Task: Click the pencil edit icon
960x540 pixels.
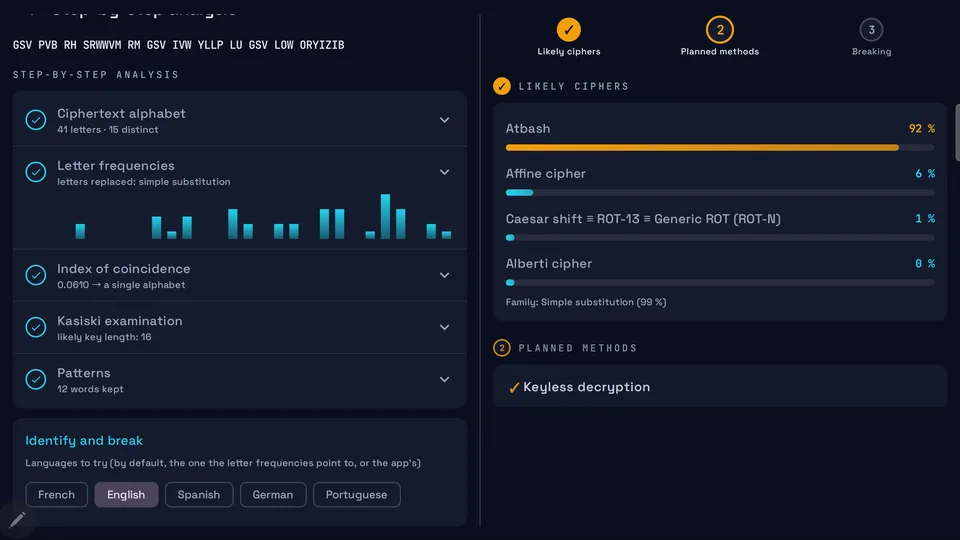Action: [x=17, y=520]
